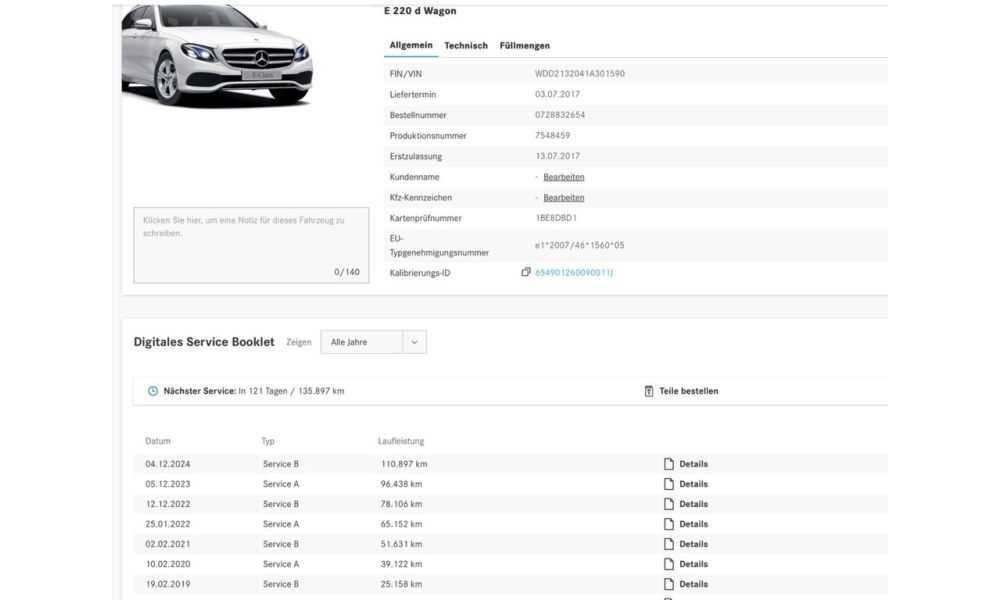Click the clock icon beside Nächster Service
Viewport: 1000px width, 600px height.
coord(153,391)
